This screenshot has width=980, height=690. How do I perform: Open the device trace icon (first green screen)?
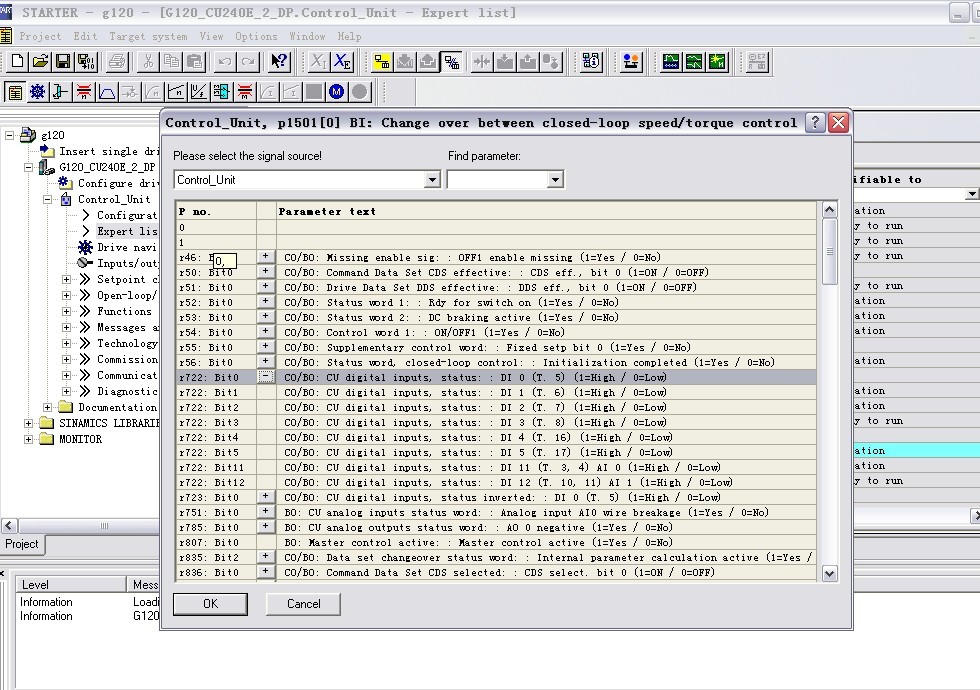coord(671,61)
